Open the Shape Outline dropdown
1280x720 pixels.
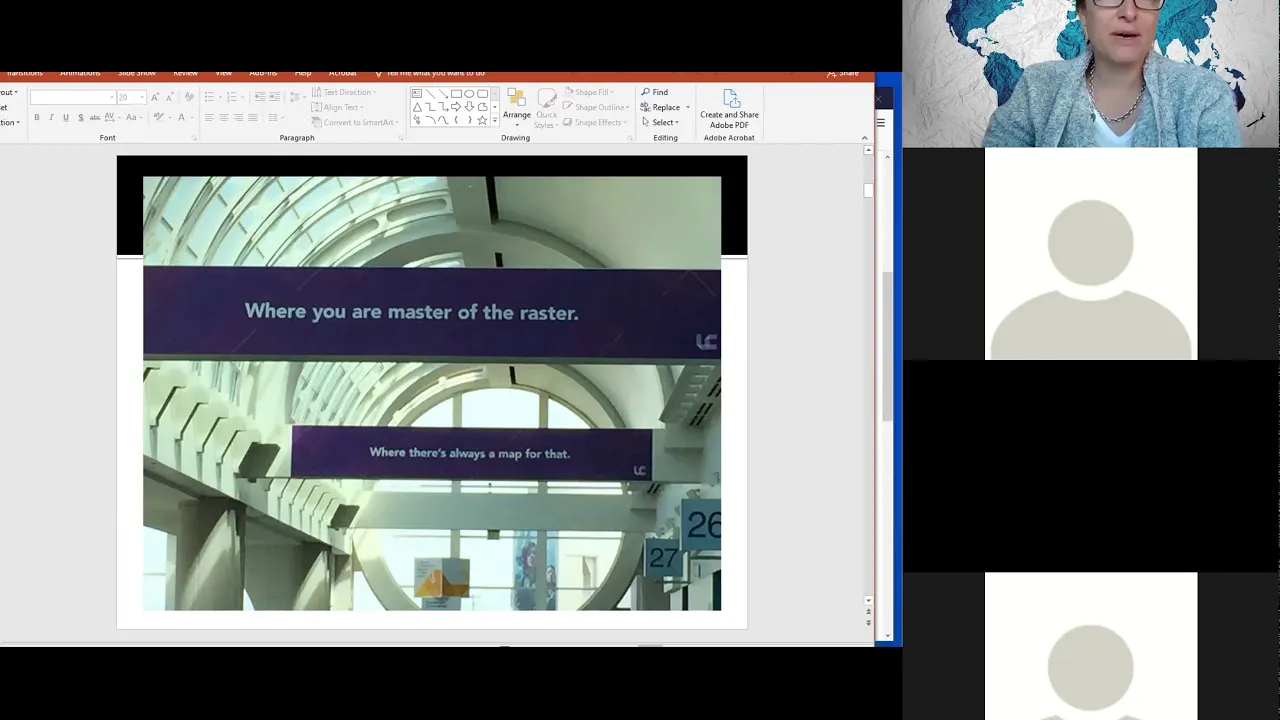click(597, 107)
